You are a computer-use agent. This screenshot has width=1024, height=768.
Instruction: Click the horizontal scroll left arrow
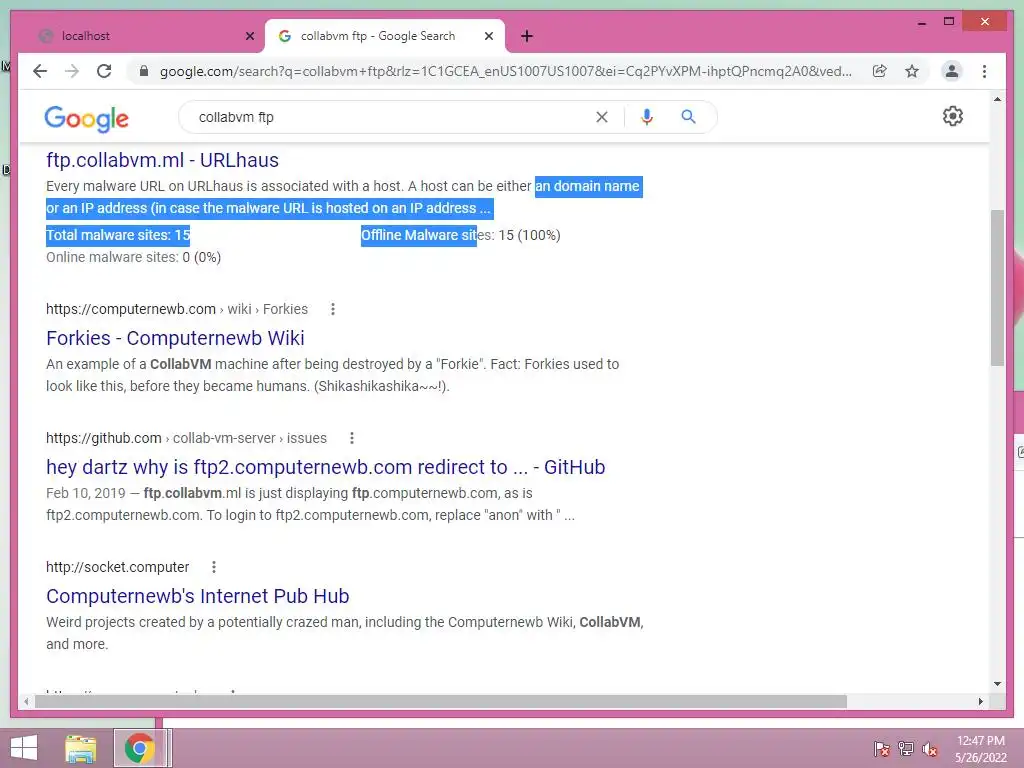(26, 701)
